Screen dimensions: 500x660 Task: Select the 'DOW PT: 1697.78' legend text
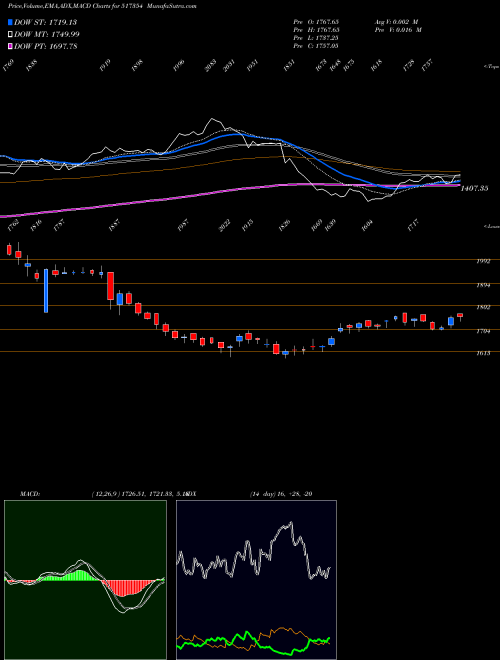[x=46, y=46]
